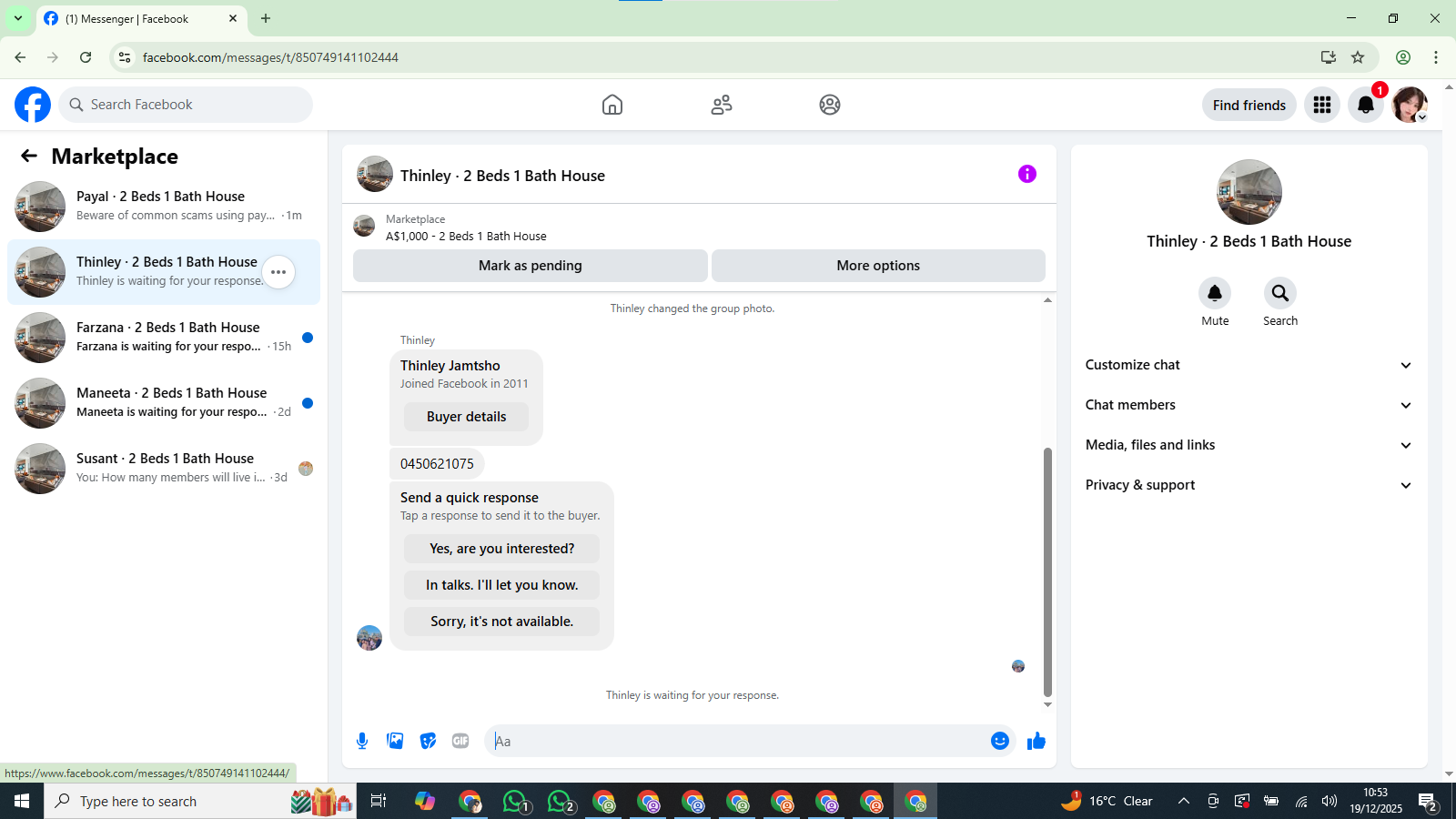Choose a sticker
1456x819 pixels.
coord(428,741)
